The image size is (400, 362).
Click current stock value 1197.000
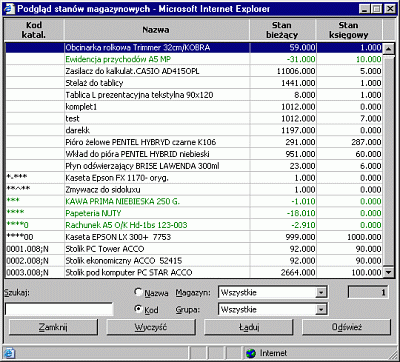(x=298, y=130)
